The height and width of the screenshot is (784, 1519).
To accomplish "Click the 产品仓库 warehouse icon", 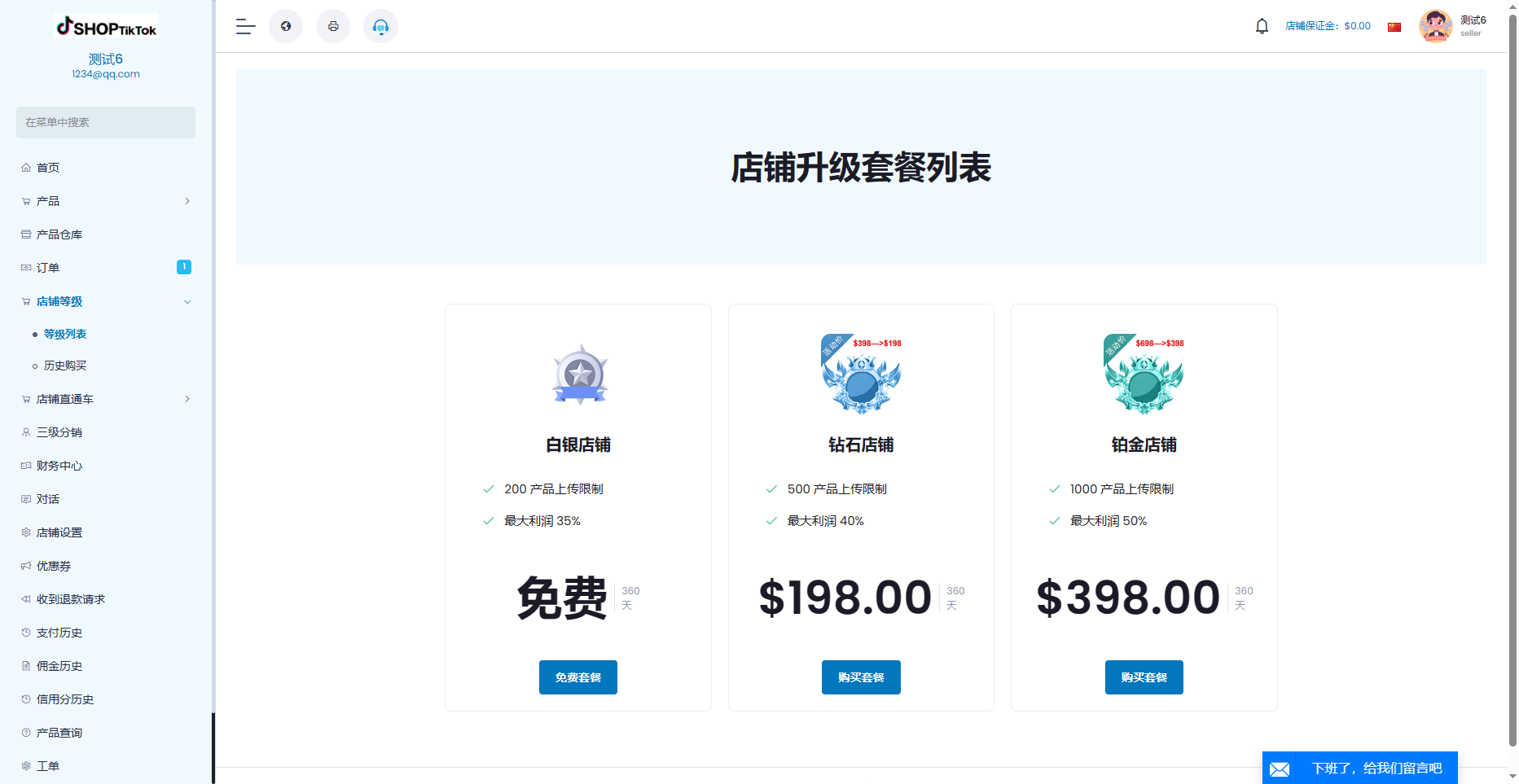I will click(26, 234).
